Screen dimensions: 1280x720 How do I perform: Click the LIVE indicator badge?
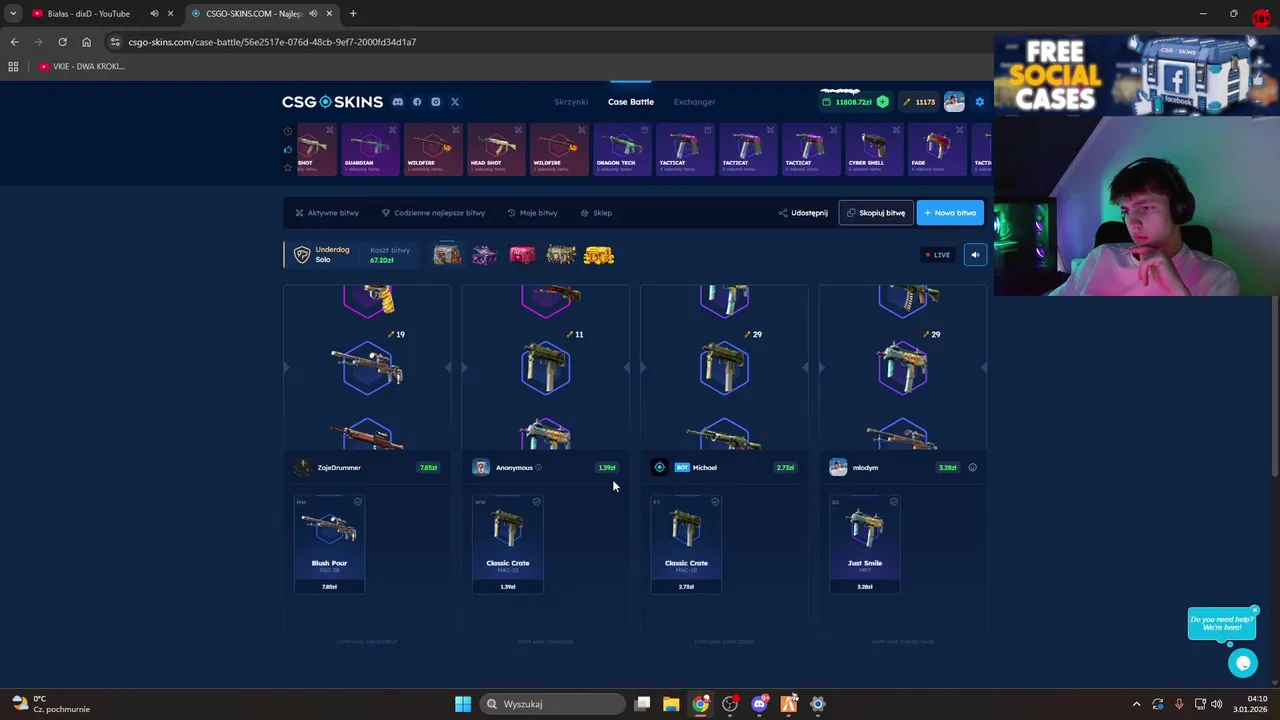[x=938, y=255]
